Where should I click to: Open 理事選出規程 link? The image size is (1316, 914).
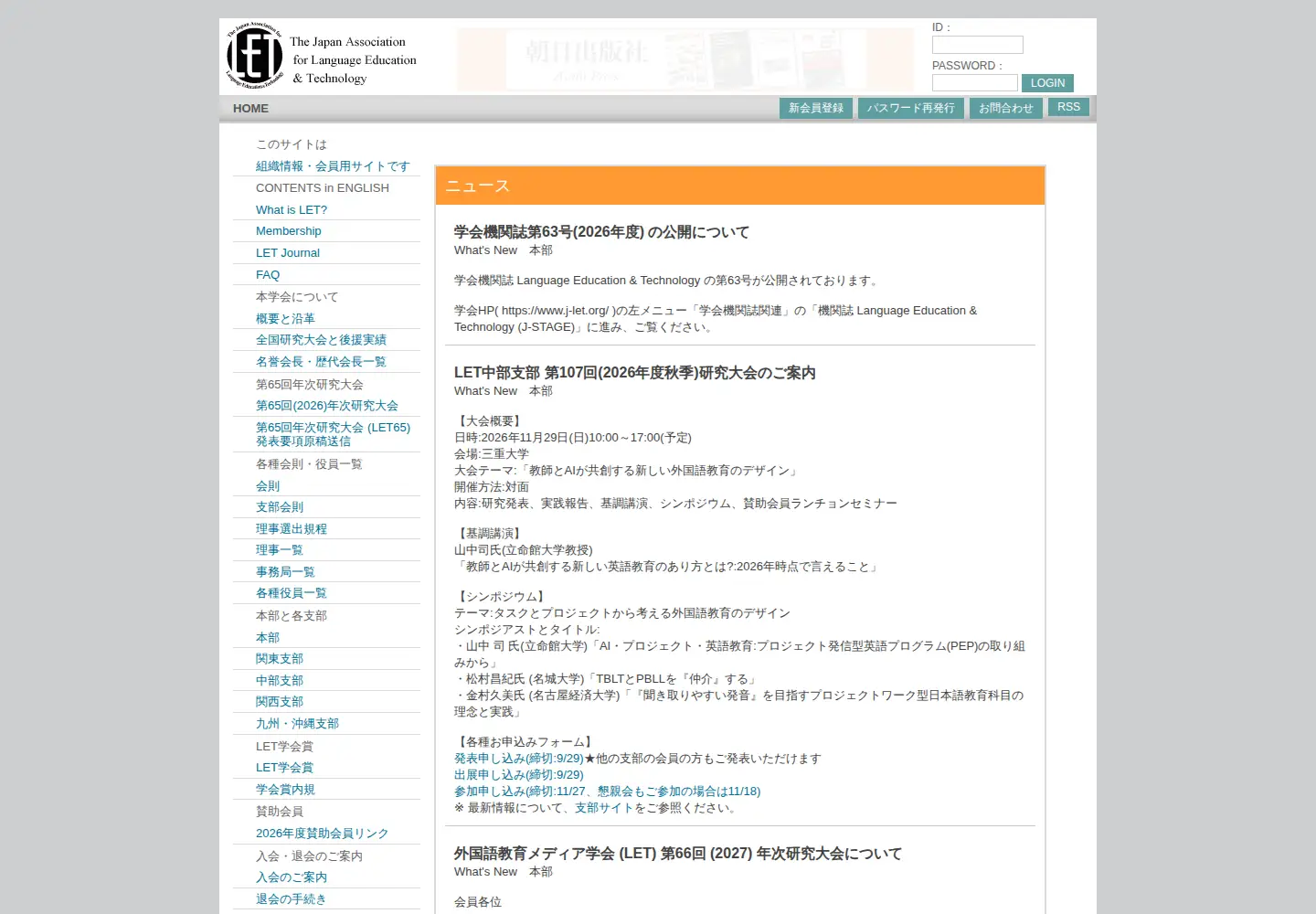[x=292, y=529]
